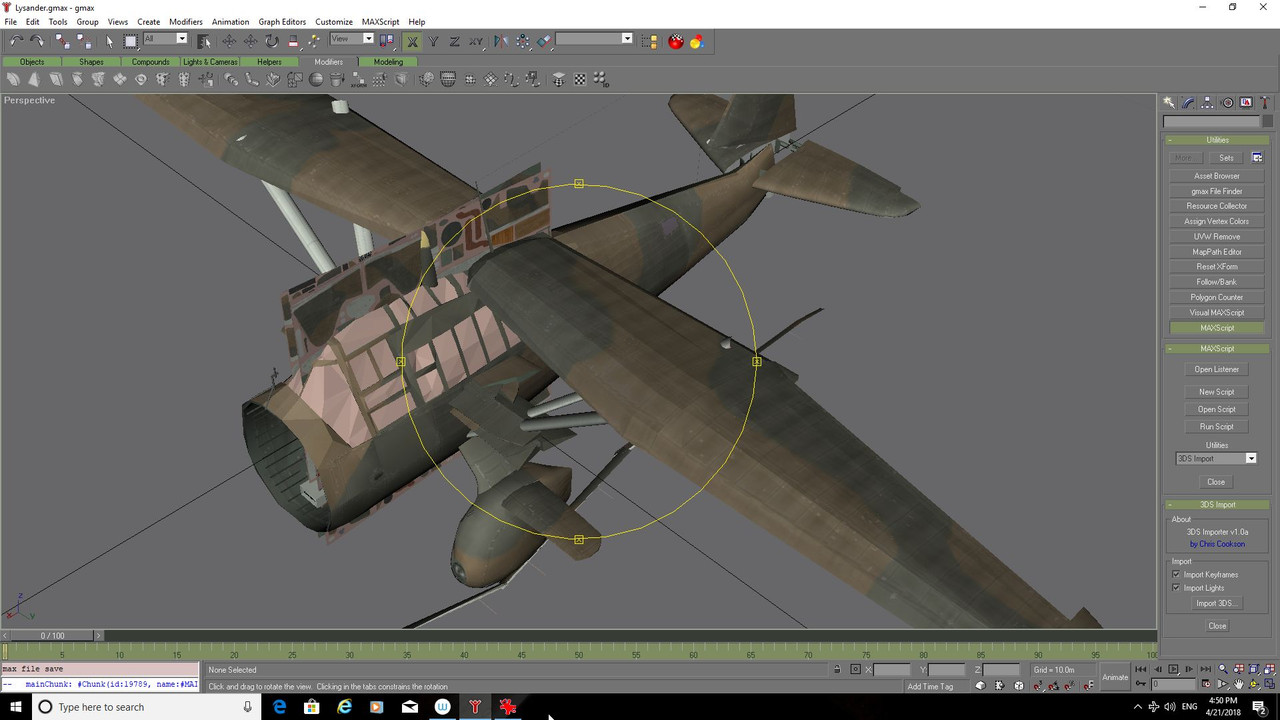
Task: Go to the end frame
Action: click(1206, 669)
